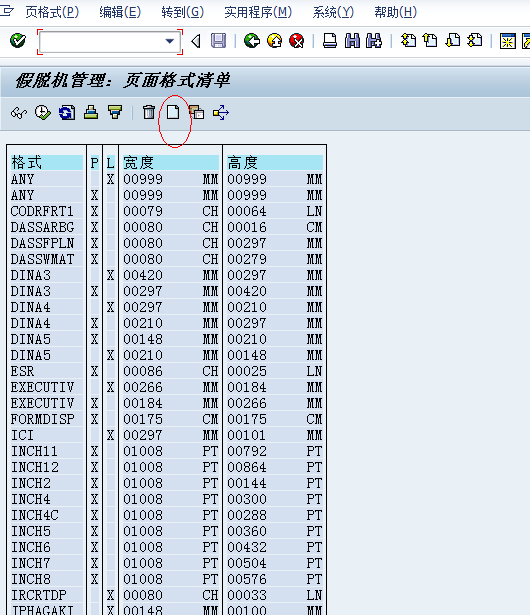This screenshot has width=530, height=615.
Task: Select the CODRFRT1 format row
Action: pos(166,211)
